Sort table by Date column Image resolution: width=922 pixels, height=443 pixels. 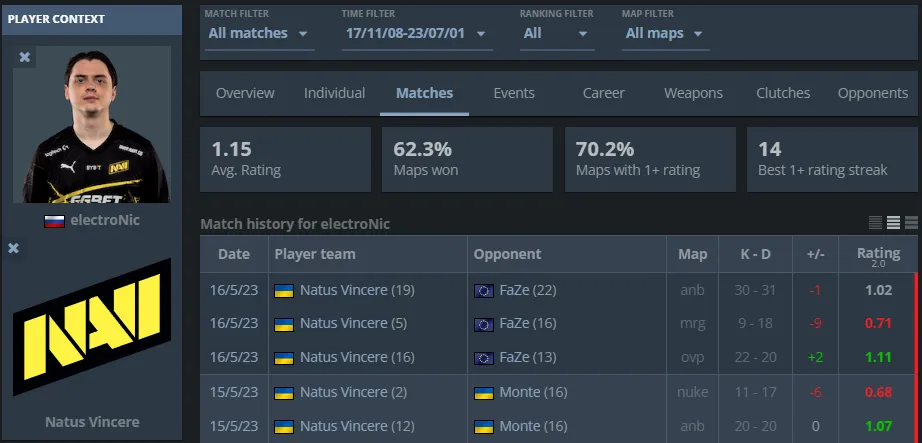(234, 254)
